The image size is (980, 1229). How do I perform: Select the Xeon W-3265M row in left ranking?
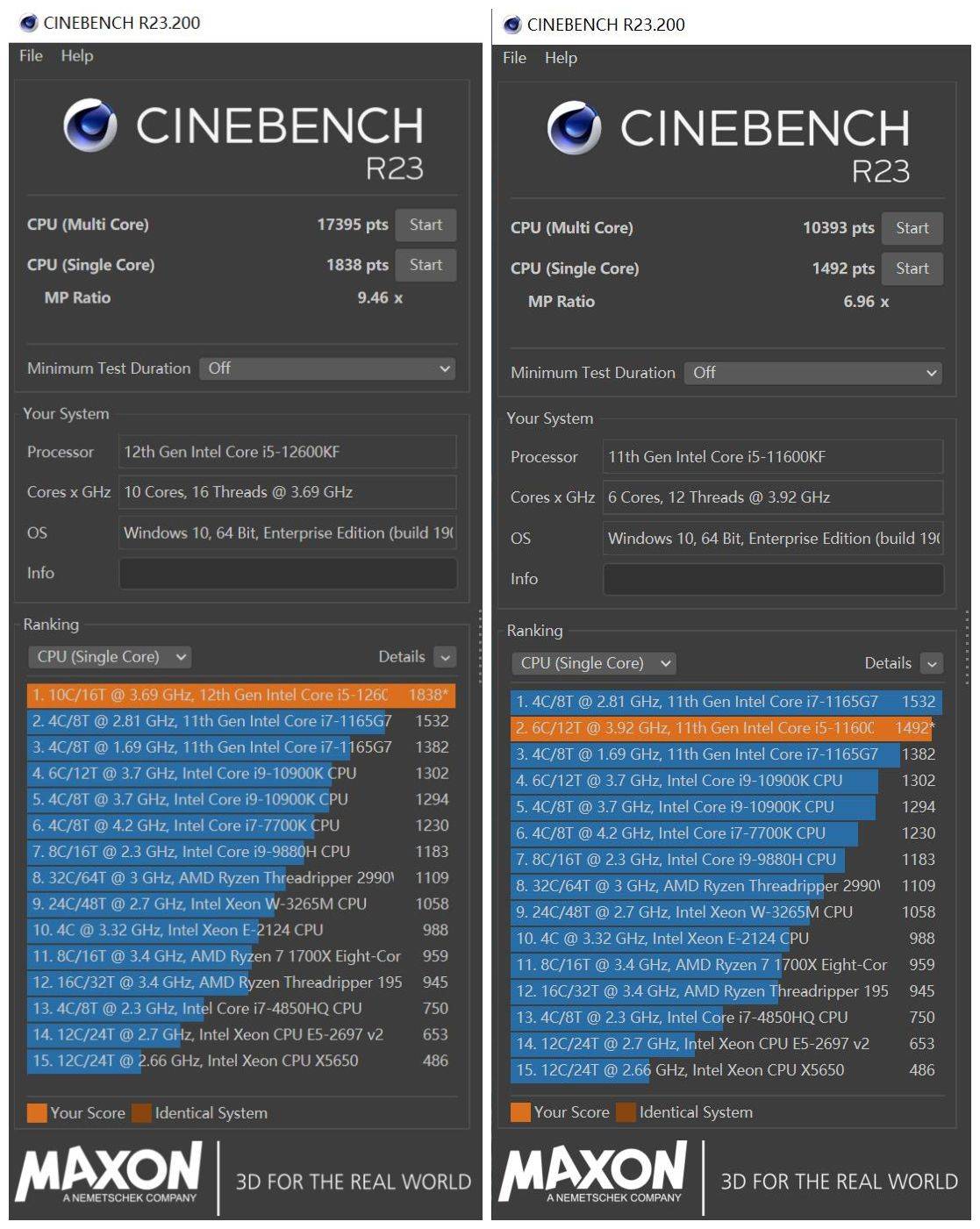coord(241,904)
